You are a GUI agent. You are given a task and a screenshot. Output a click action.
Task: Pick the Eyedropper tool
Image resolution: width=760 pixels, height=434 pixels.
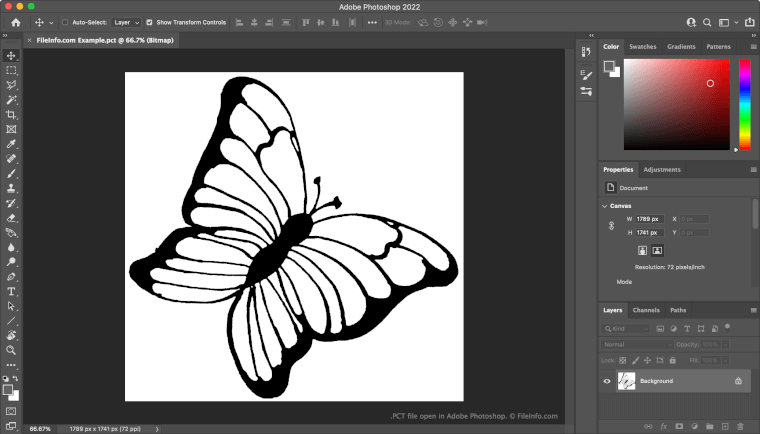11,144
